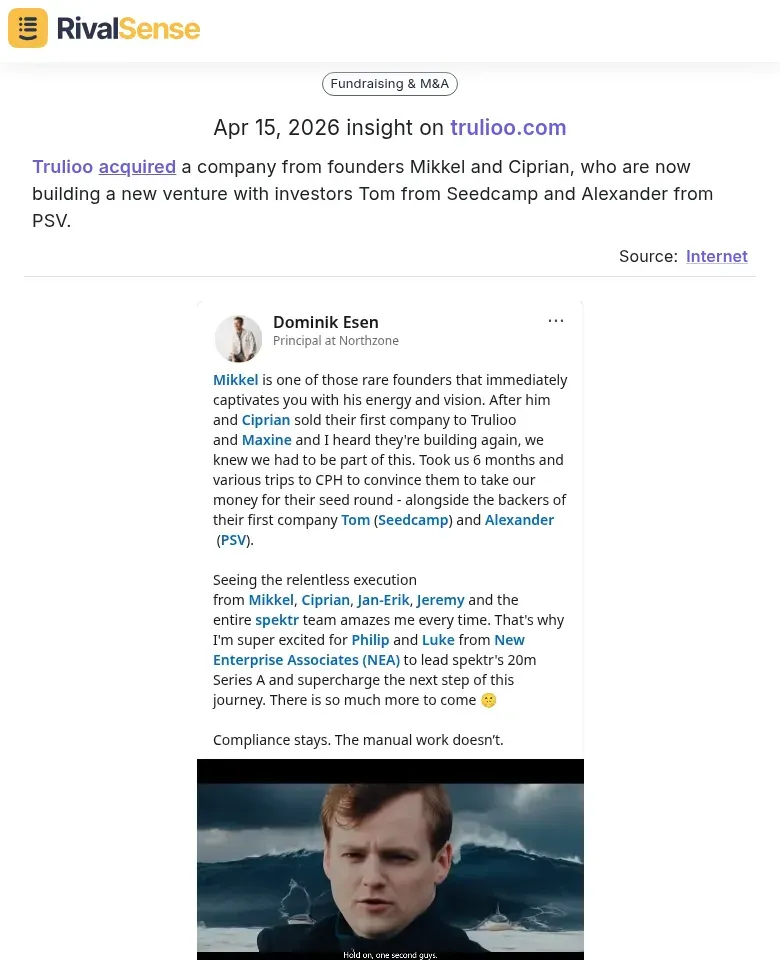
Task: Click the RivalSense logo icon
Action: pos(28,28)
